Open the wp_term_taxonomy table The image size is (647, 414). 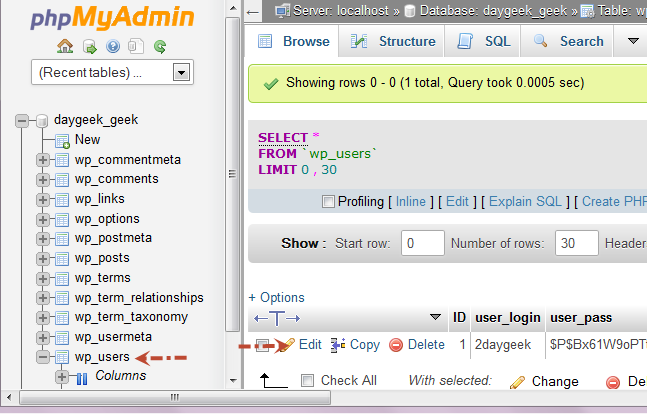(x=131, y=317)
